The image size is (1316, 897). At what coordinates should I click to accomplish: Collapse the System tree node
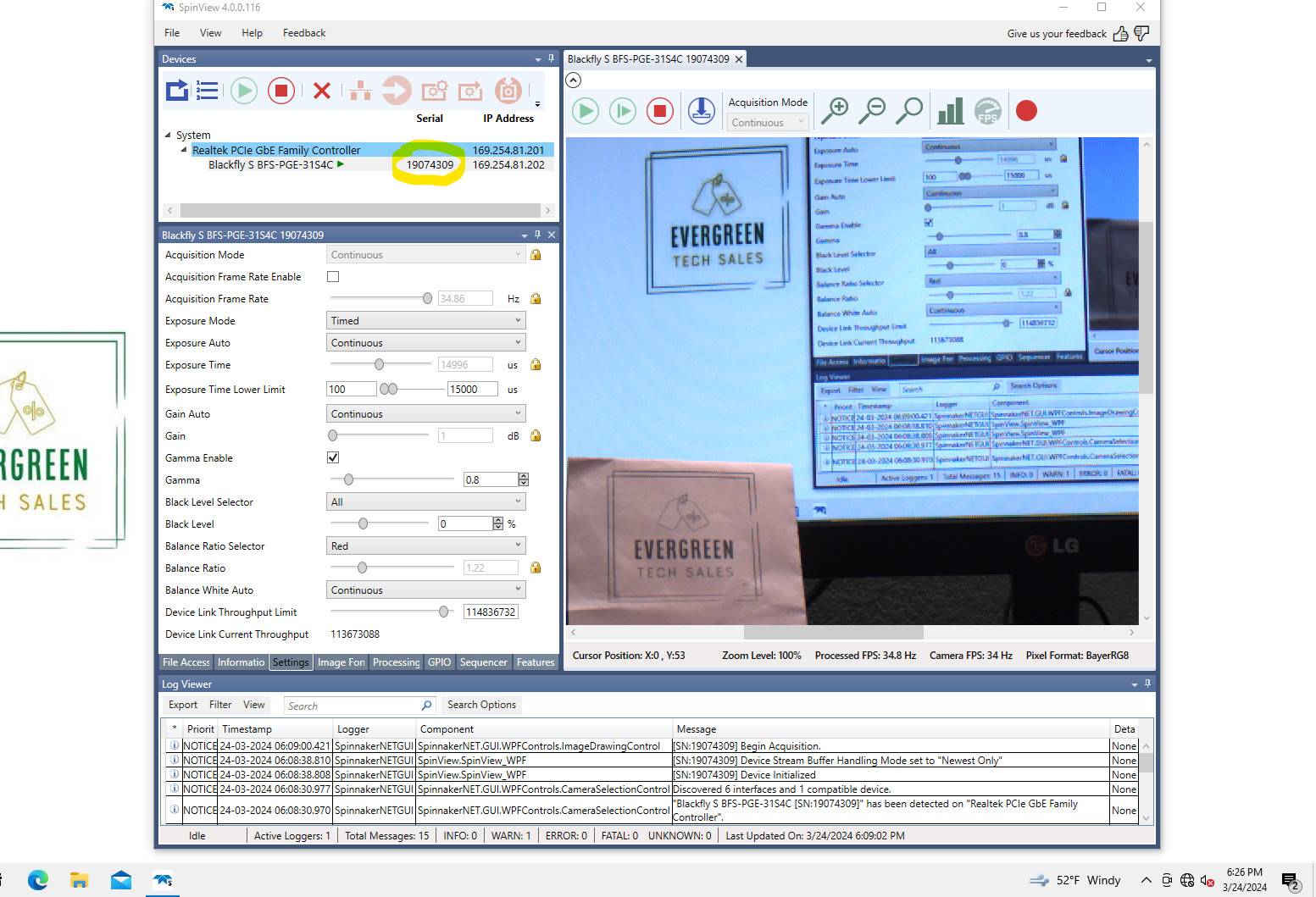[x=168, y=135]
